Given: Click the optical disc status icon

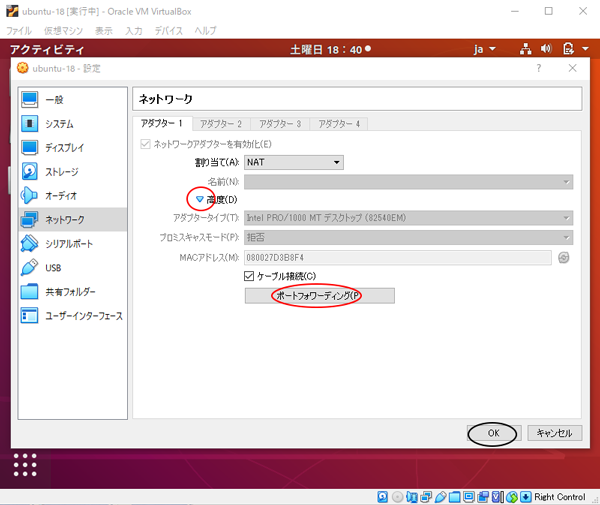Looking at the screenshot, I should 398,497.
